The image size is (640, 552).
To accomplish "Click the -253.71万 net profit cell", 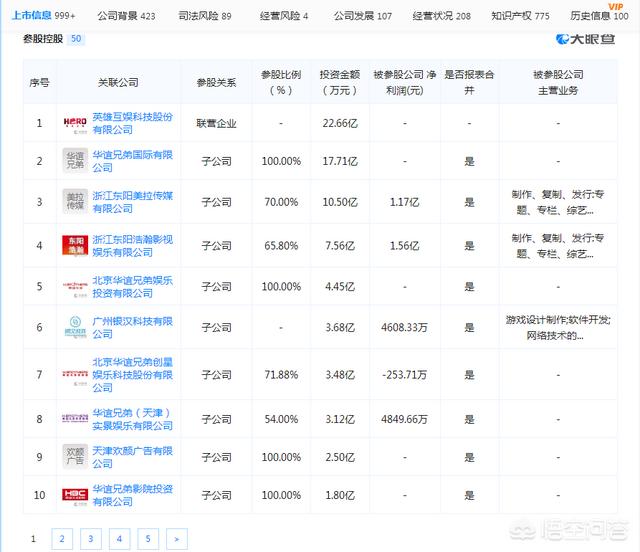I will click(404, 375).
